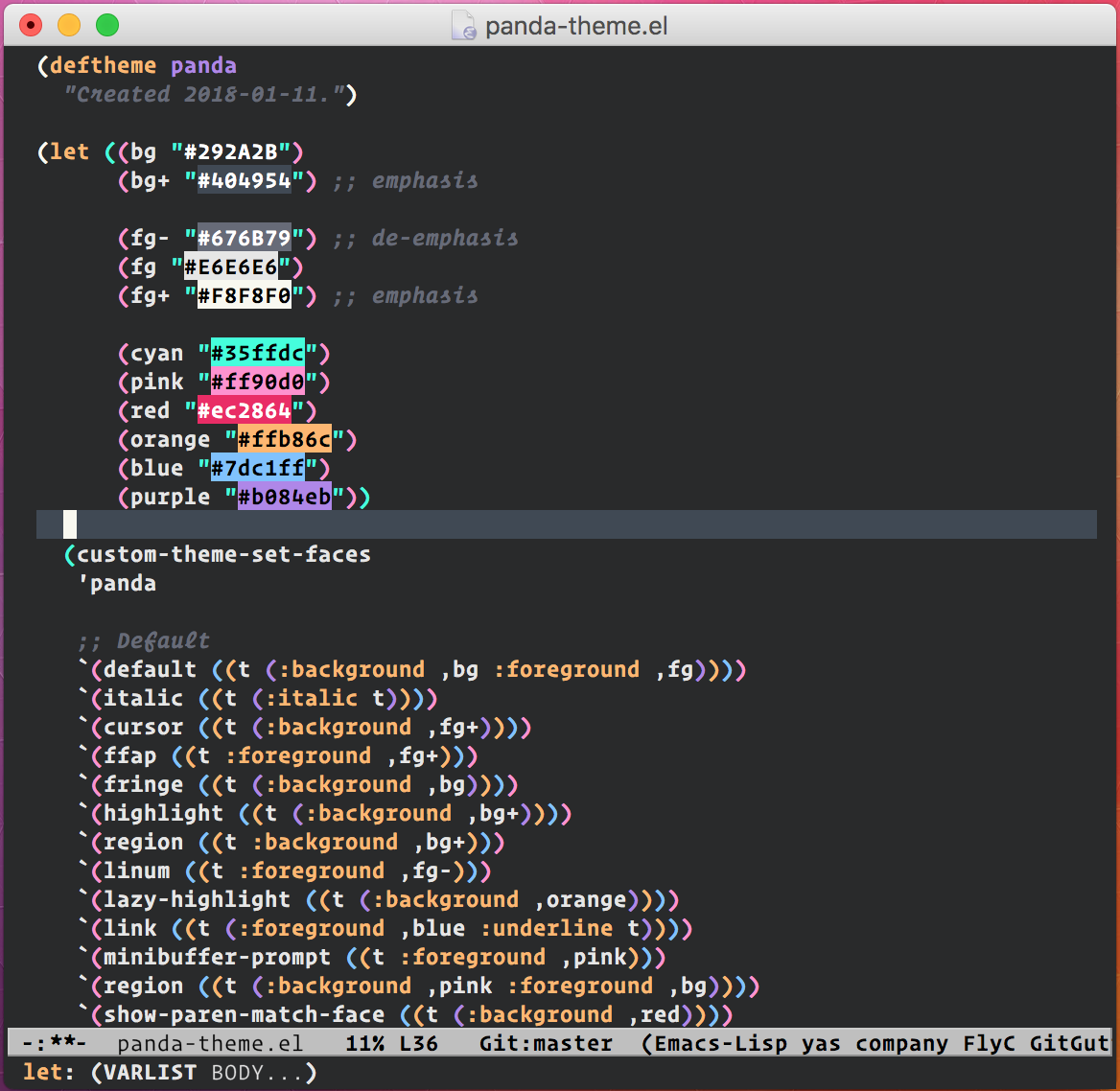This screenshot has height=1091, width=1120.
Task: Click the show-paren-match-face face name
Action: tap(245, 1014)
